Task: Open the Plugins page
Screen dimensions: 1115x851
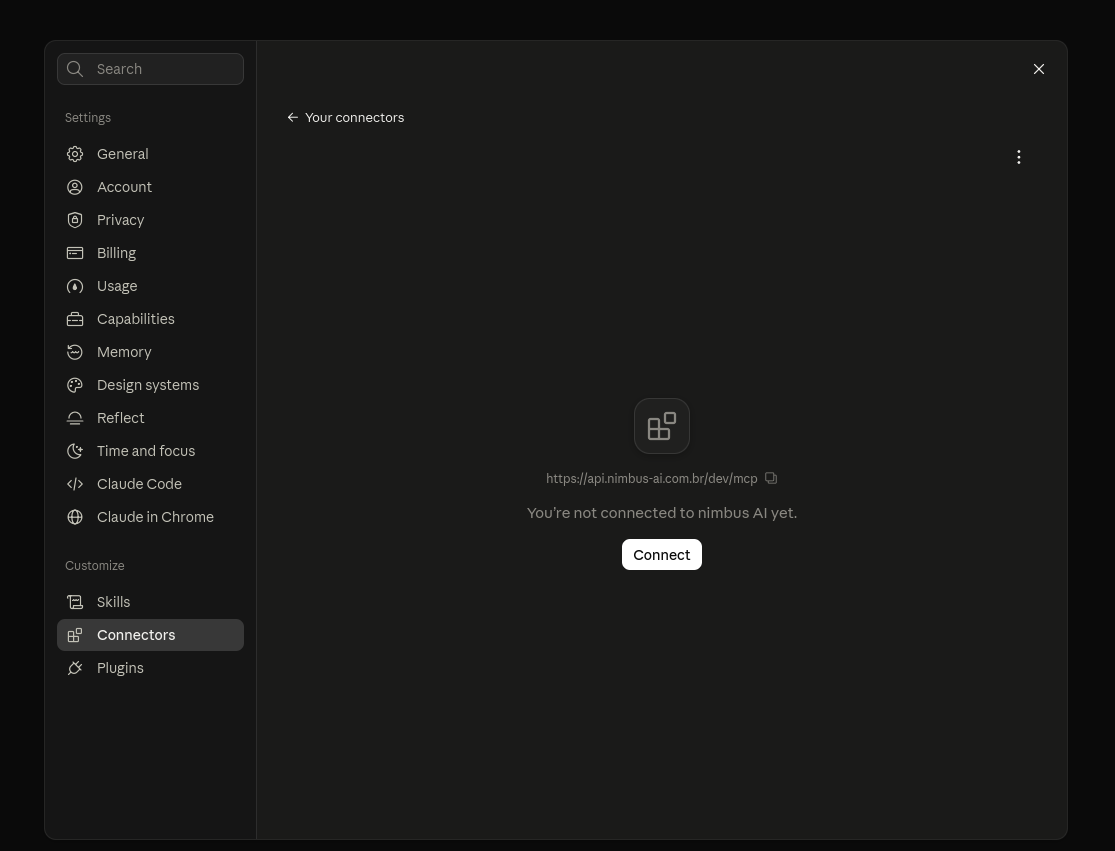Action: pyautogui.click(x=150, y=668)
